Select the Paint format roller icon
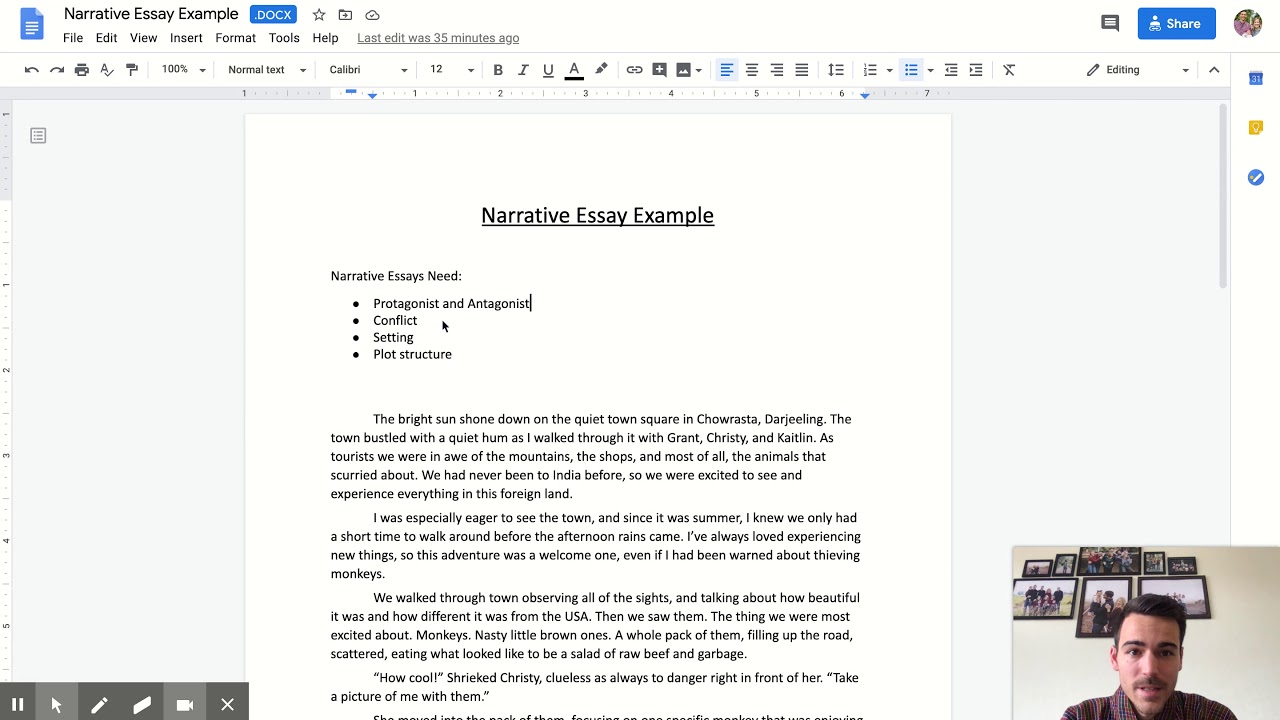The width and height of the screenshot is (1280, 720). coord(132,70)
